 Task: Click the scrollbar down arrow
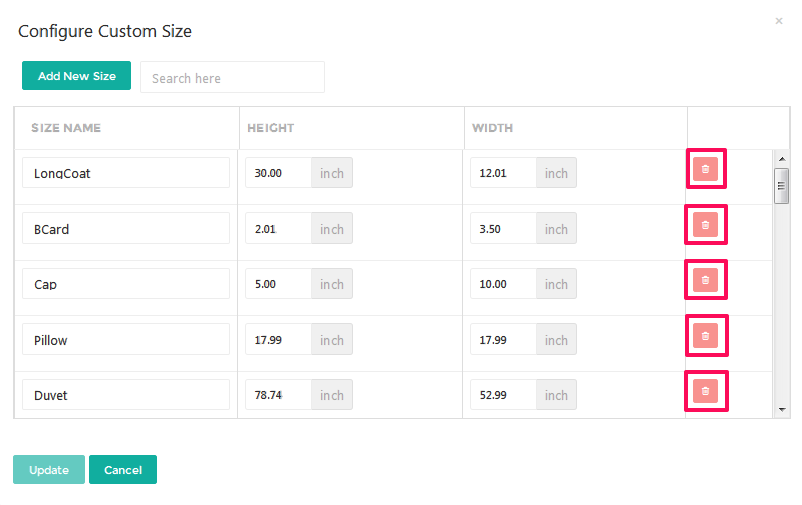(782, 409)
